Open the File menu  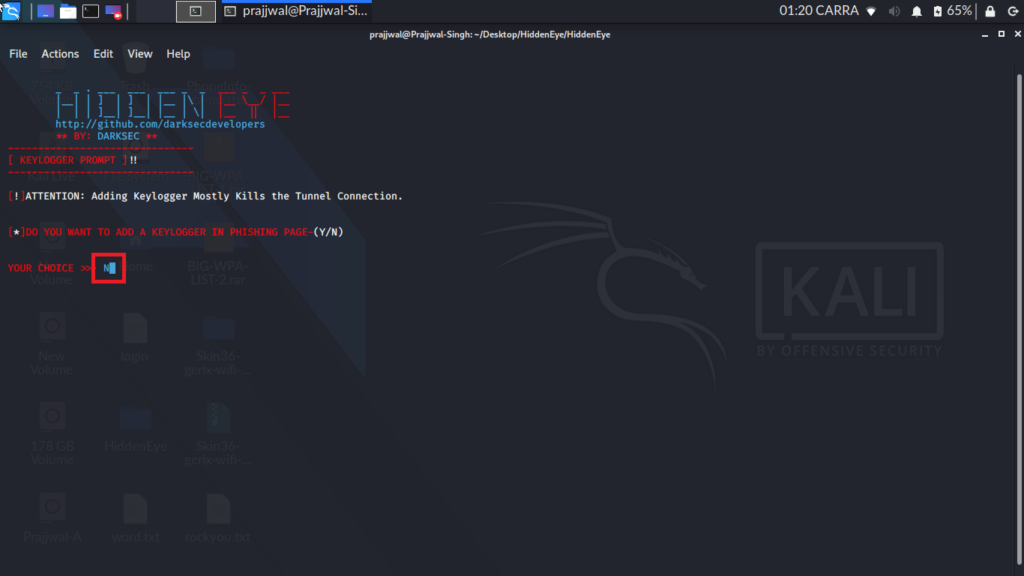tap(18, 54)
